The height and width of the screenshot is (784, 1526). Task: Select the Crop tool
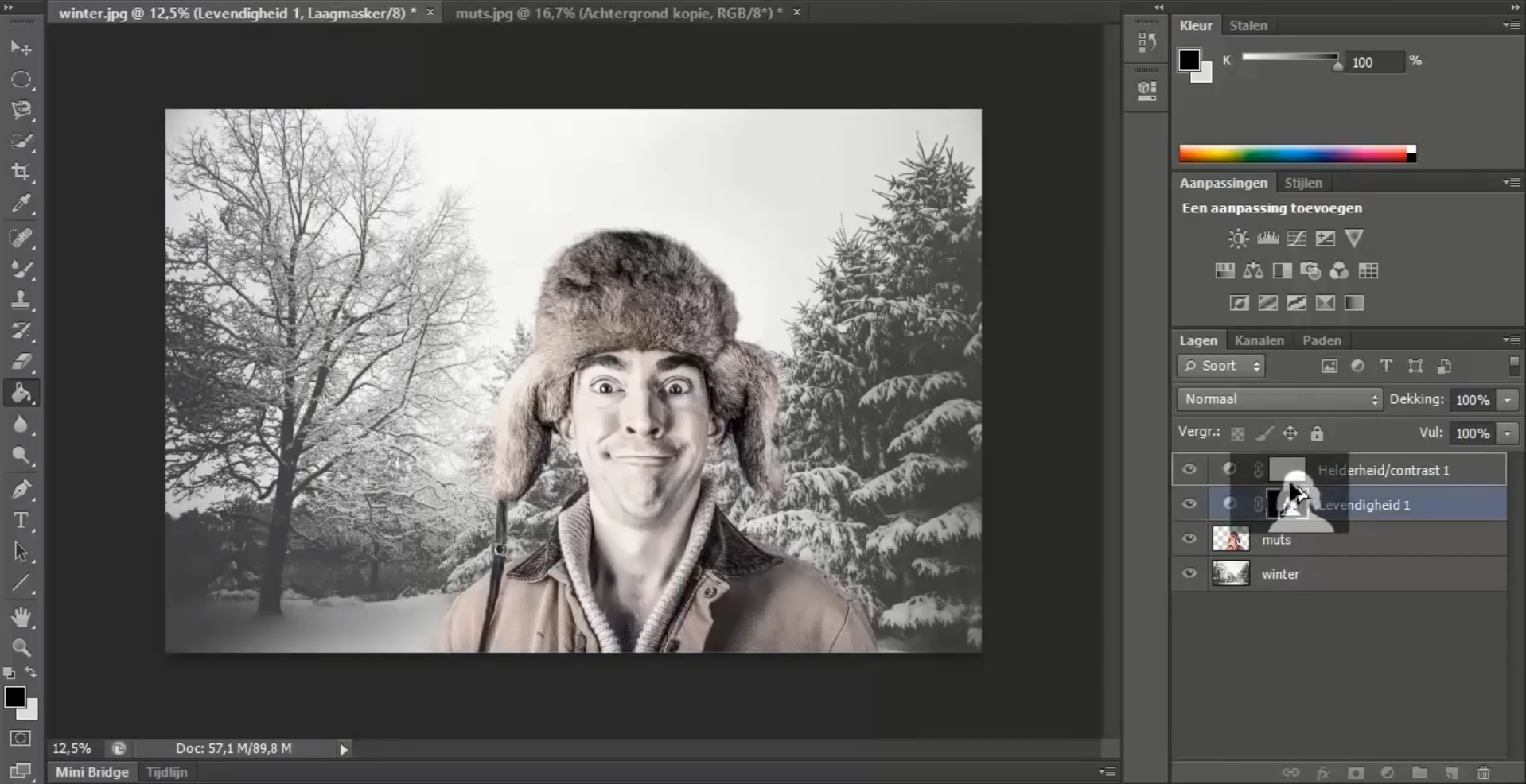point(21,173)
